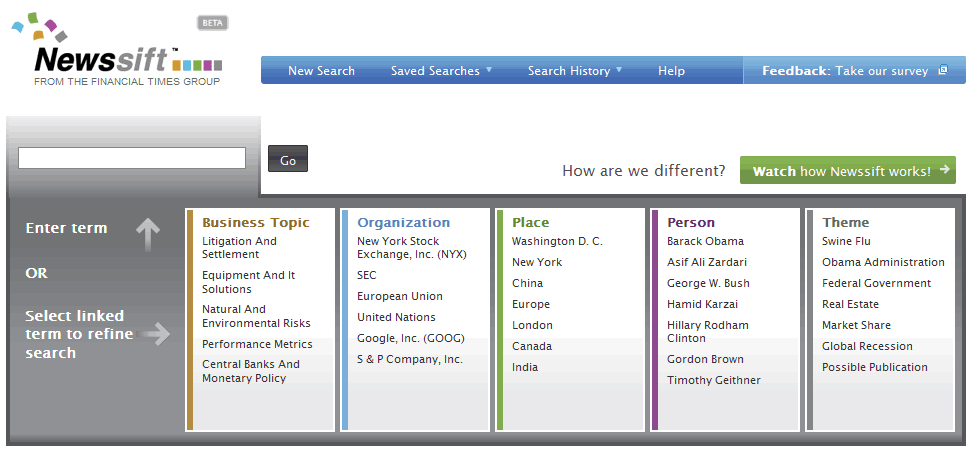Choose Swine Flu under Theme
This screenshot has width=970, height=473.
tap(846, 241)
